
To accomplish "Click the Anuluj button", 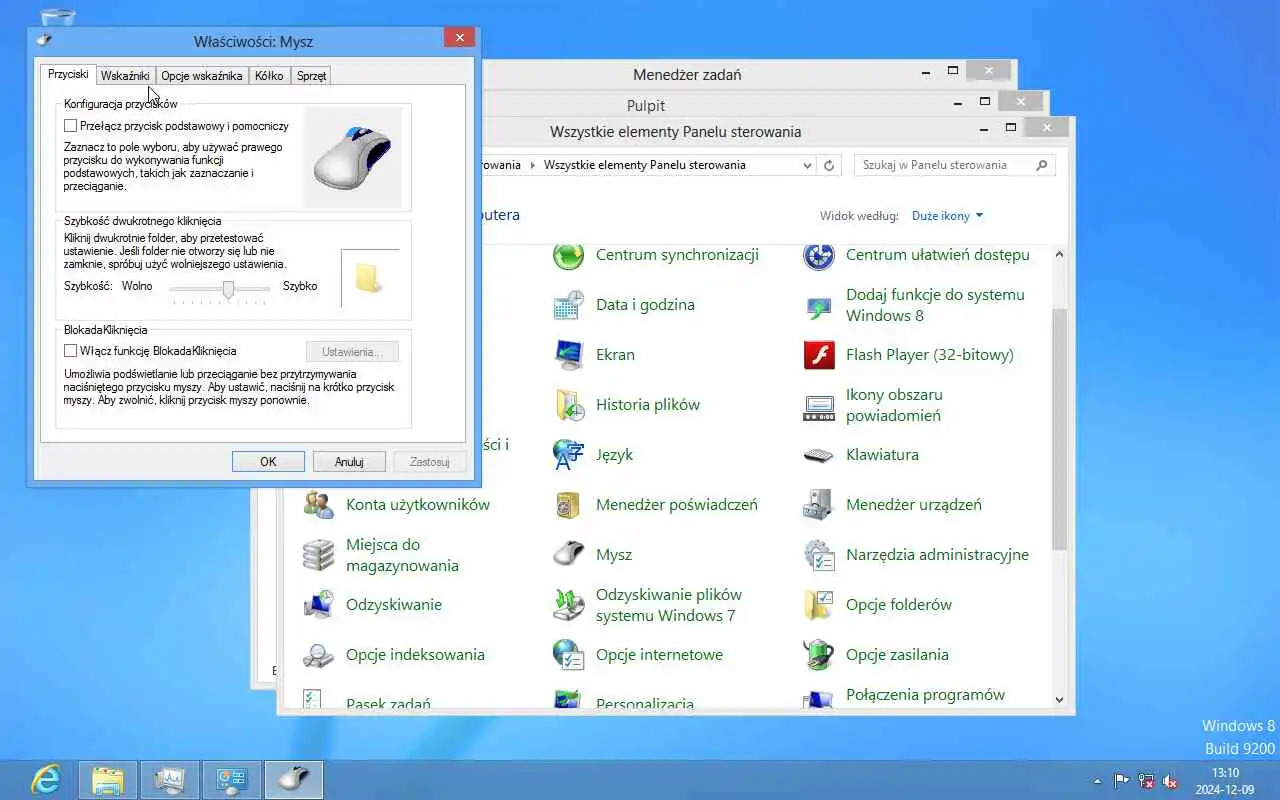I will [x=349, y=462].
